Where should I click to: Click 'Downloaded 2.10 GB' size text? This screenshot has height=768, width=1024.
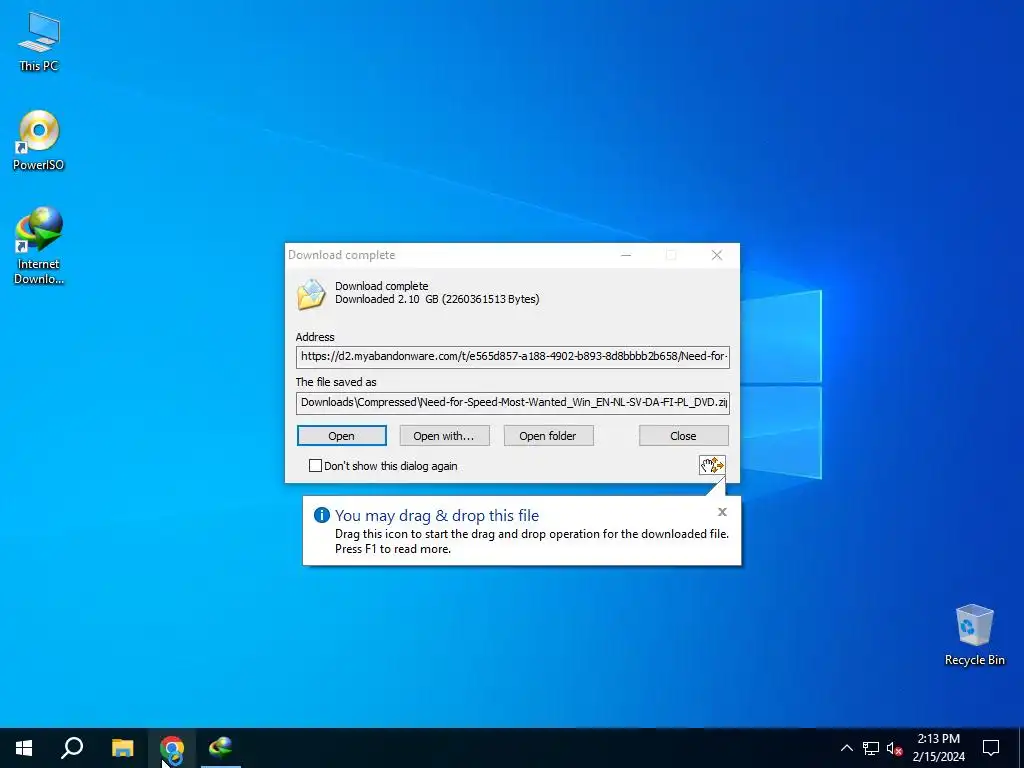437,299
